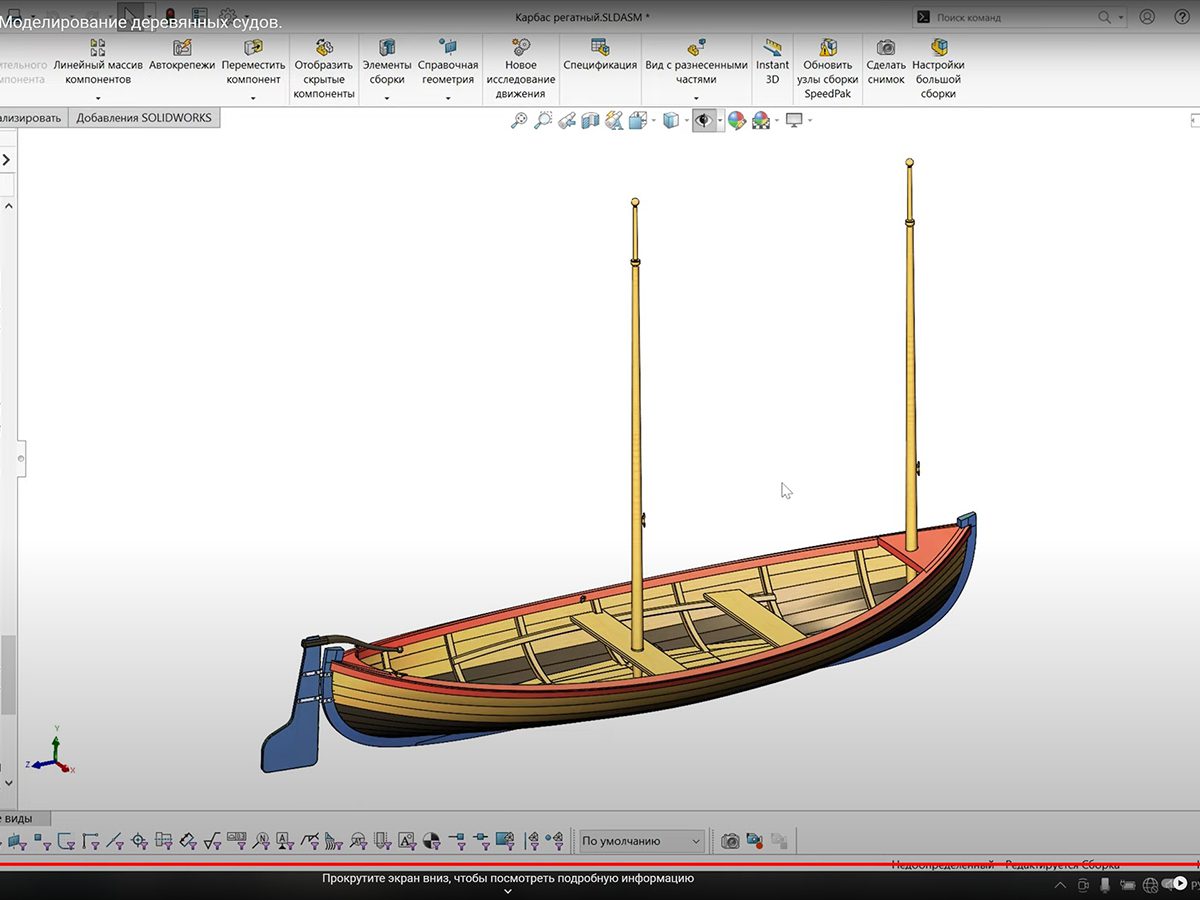Click Отобразить скрытые компоненты icon
The height and width of the screenshot is (900, 1200).
(324, 68)
